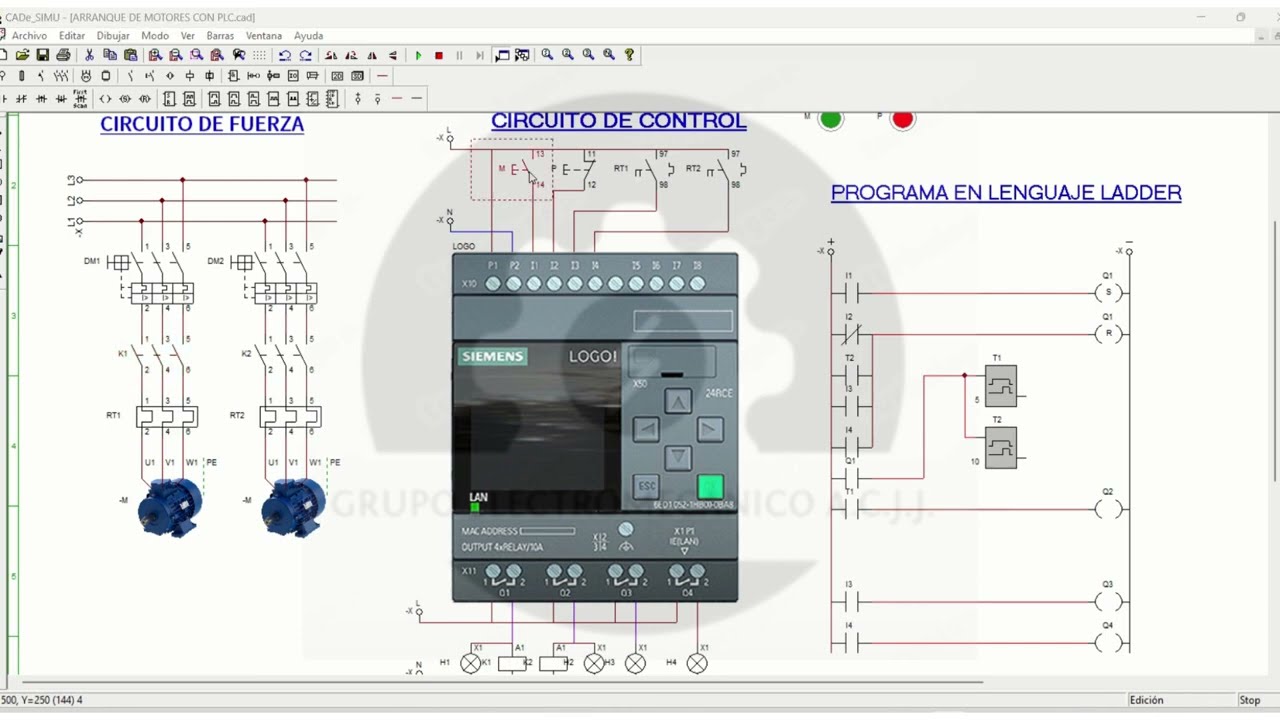Click the green M indicator lamp
1280x720 pixels.
point(831,119)
